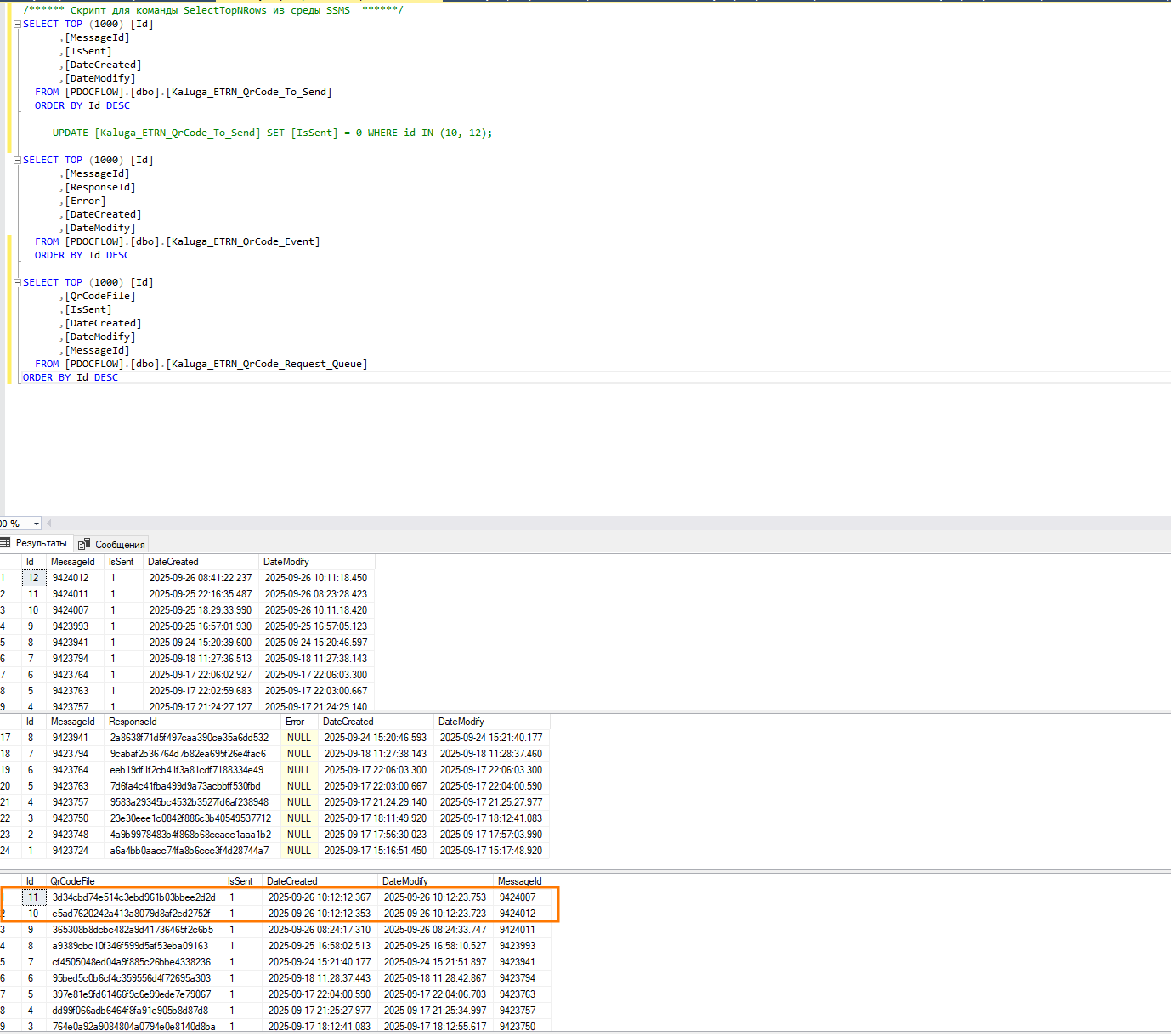Select ResponseId 7d6fa4c41fba499d9a73acbbff530fbd

point(192,786)
